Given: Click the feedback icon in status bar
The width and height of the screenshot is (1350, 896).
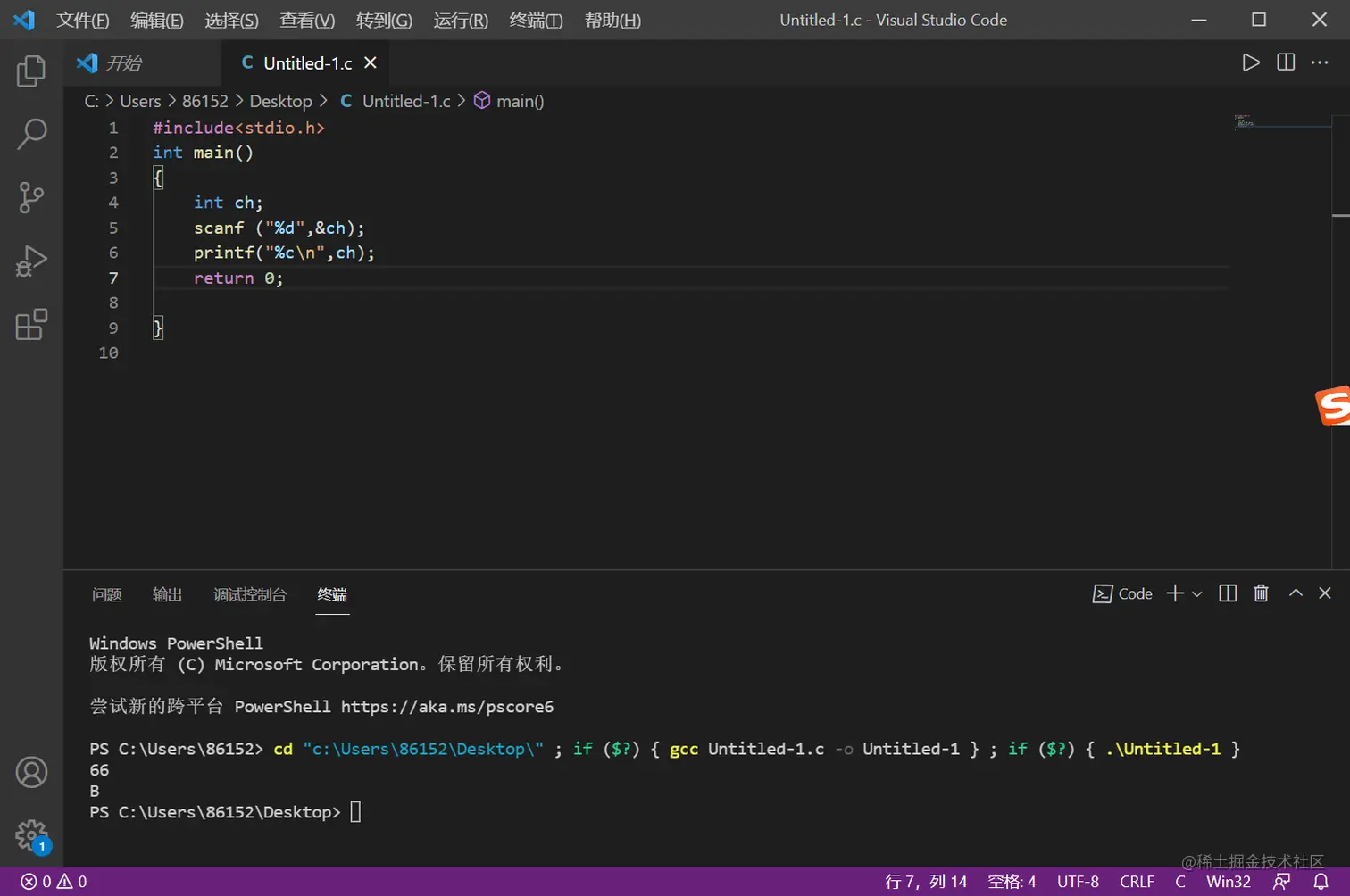Looking at the screenshot, I should point(1282,882).
